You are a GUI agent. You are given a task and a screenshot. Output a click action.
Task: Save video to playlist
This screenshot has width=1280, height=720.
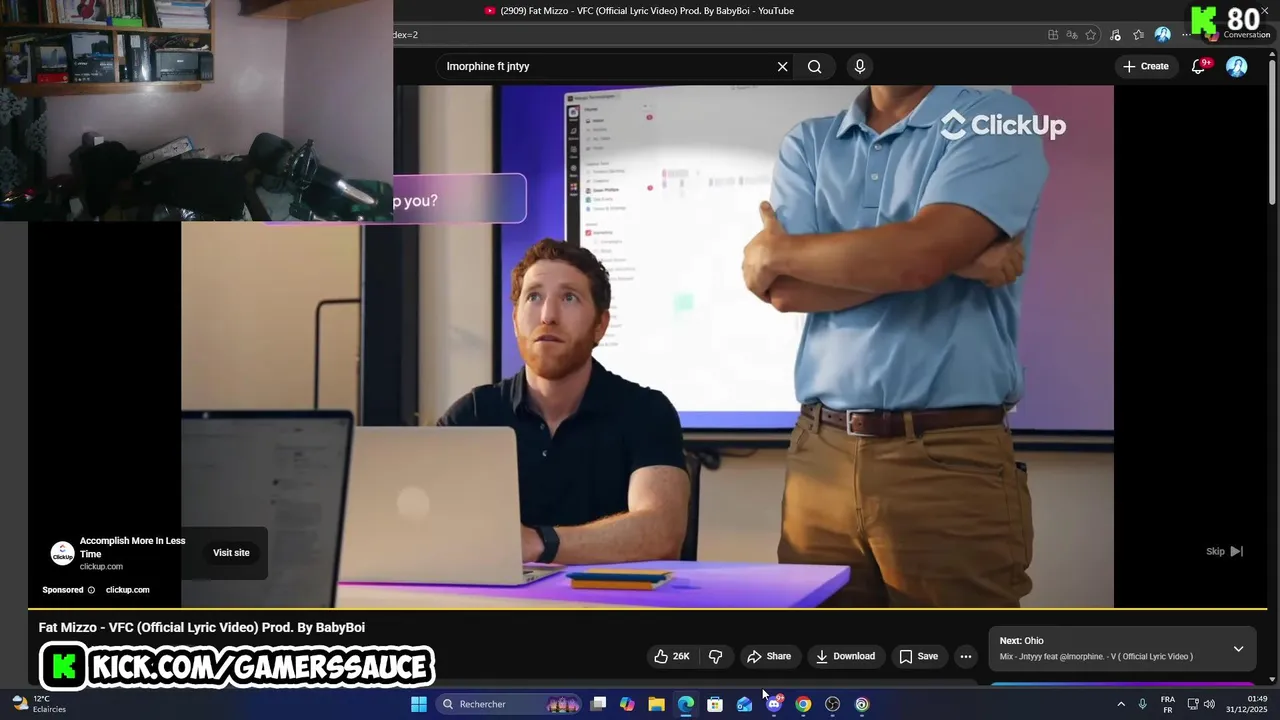tap(918, 656)
